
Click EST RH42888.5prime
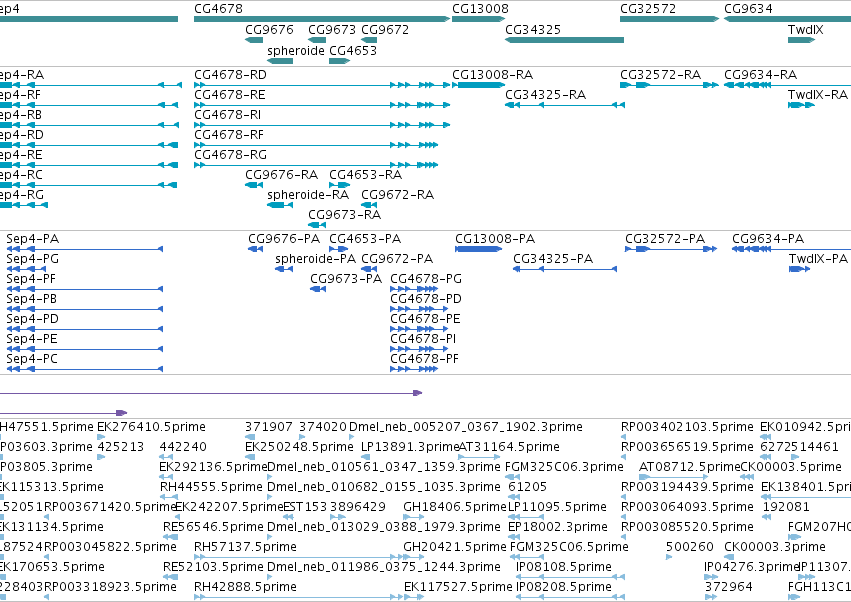tap(245, 587)
